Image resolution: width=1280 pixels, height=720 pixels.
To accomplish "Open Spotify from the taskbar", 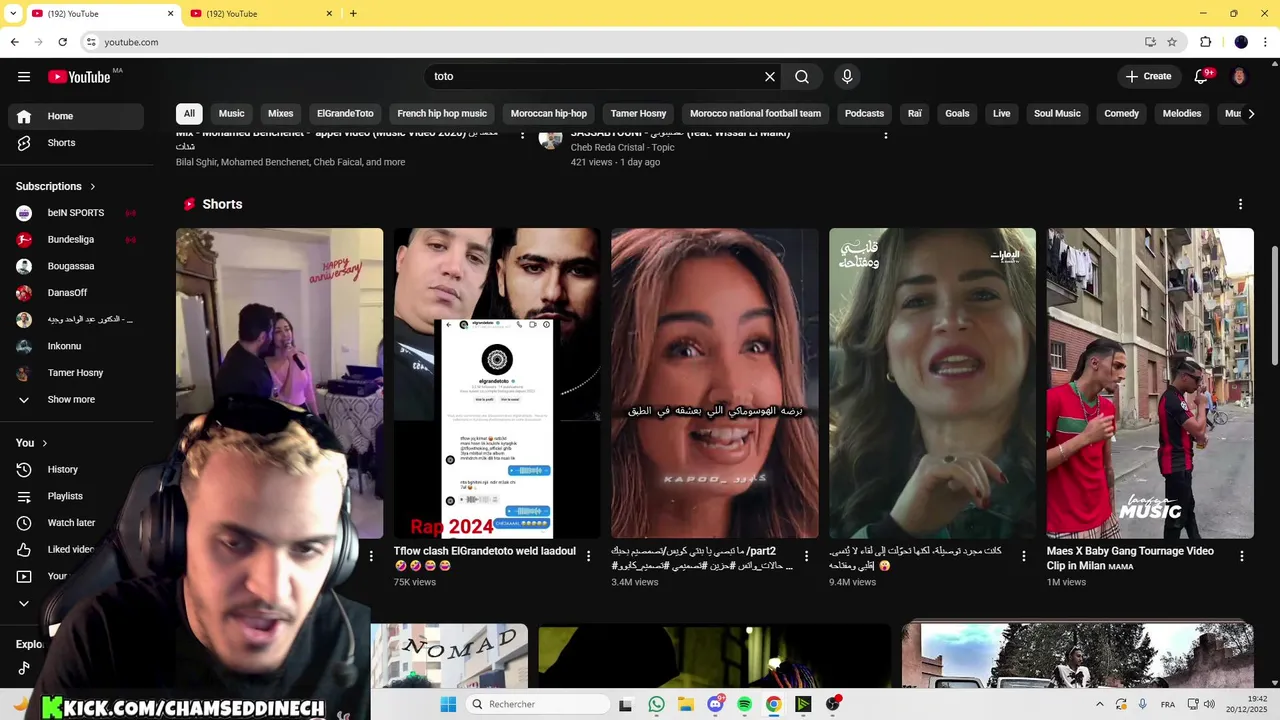I will tap(744, 704).
